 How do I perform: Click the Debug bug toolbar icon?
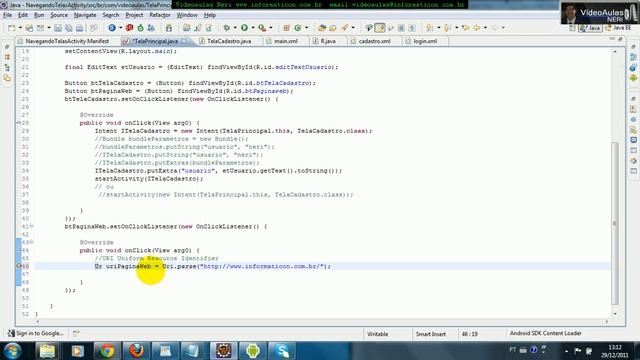tap(227, 28)
